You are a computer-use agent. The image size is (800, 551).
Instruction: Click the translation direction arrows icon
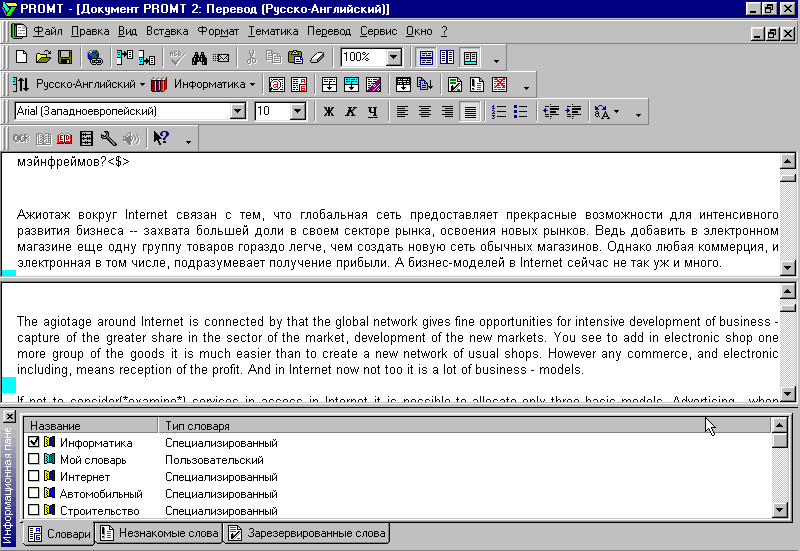[21, 84]
